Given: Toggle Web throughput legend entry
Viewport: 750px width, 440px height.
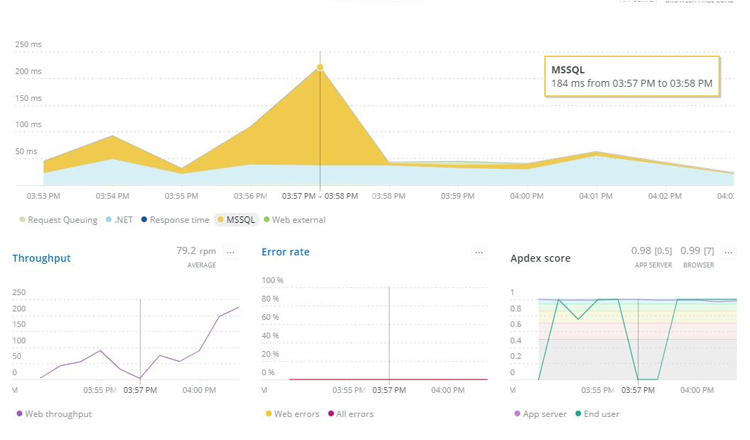Looking at the screenshot, I should click(x=54, y=413).
